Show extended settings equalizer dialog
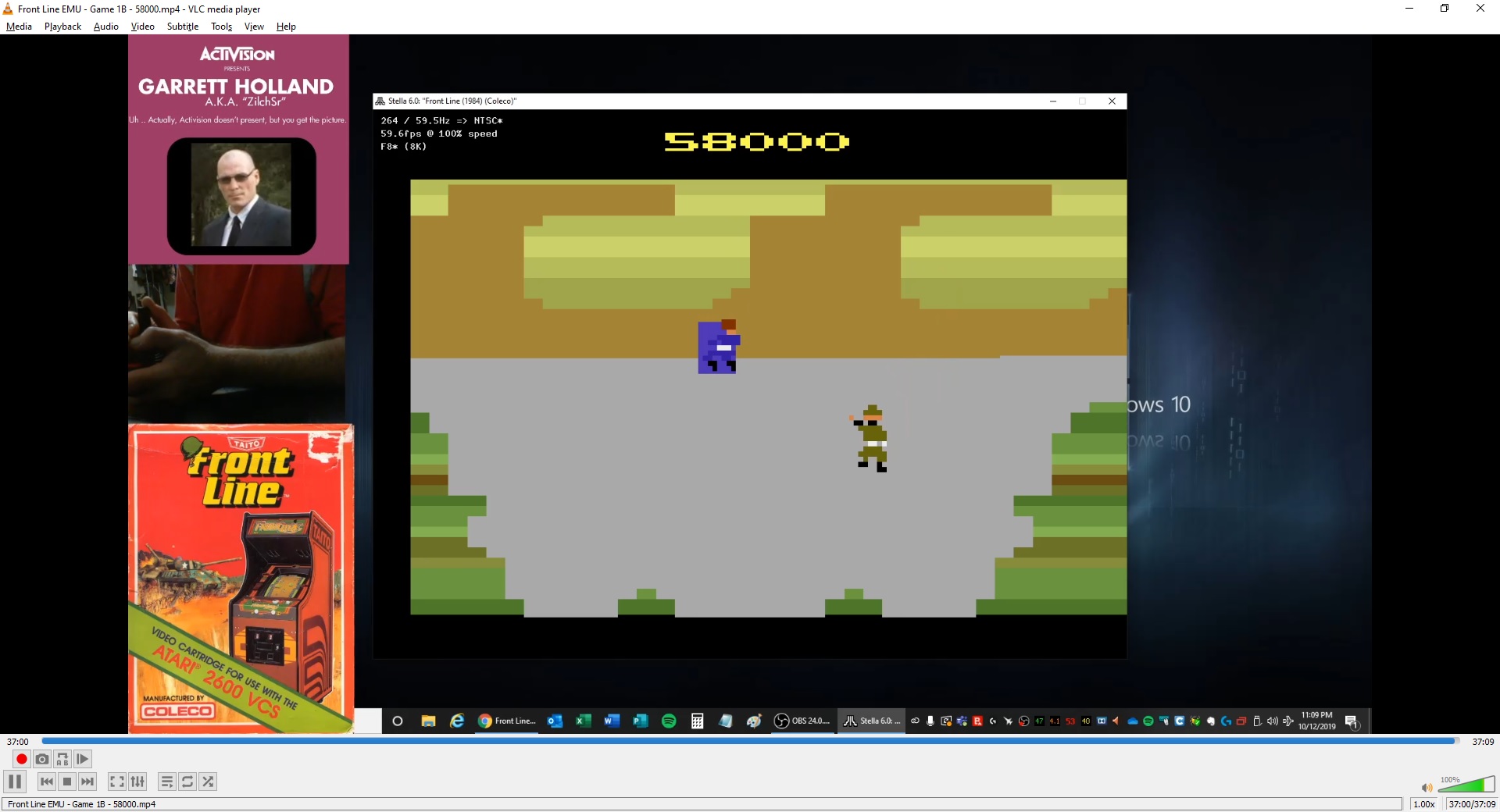1500x812 pixels. click(x=137, y=782)
